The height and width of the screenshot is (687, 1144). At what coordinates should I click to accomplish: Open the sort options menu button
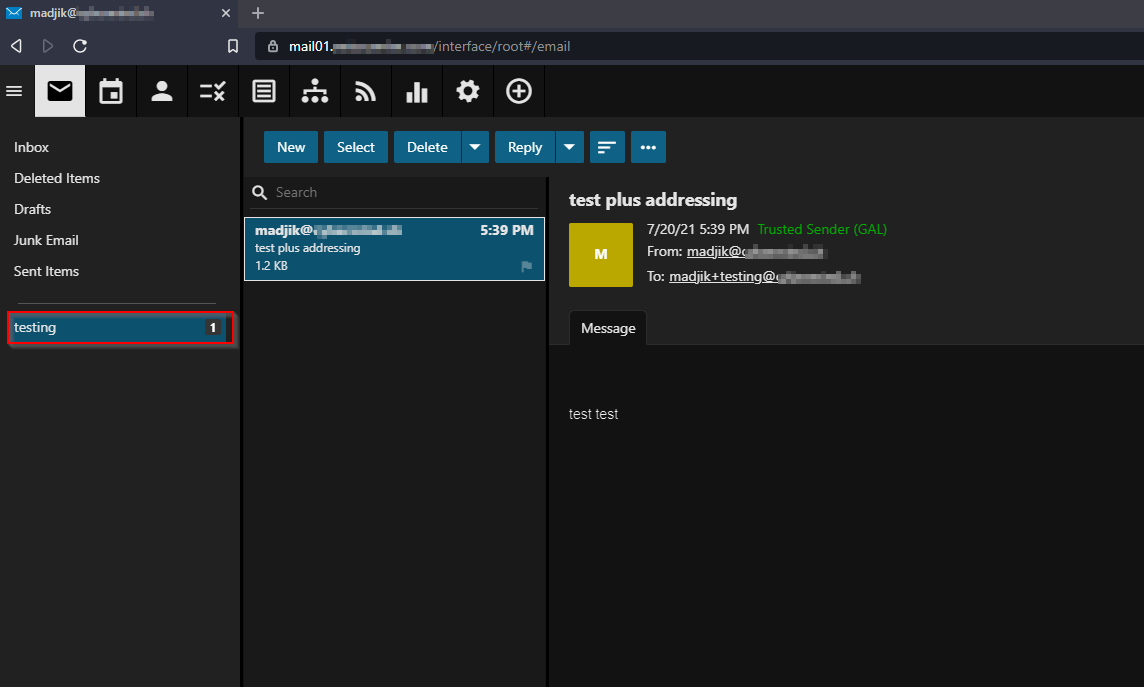[x=607, y=147]
